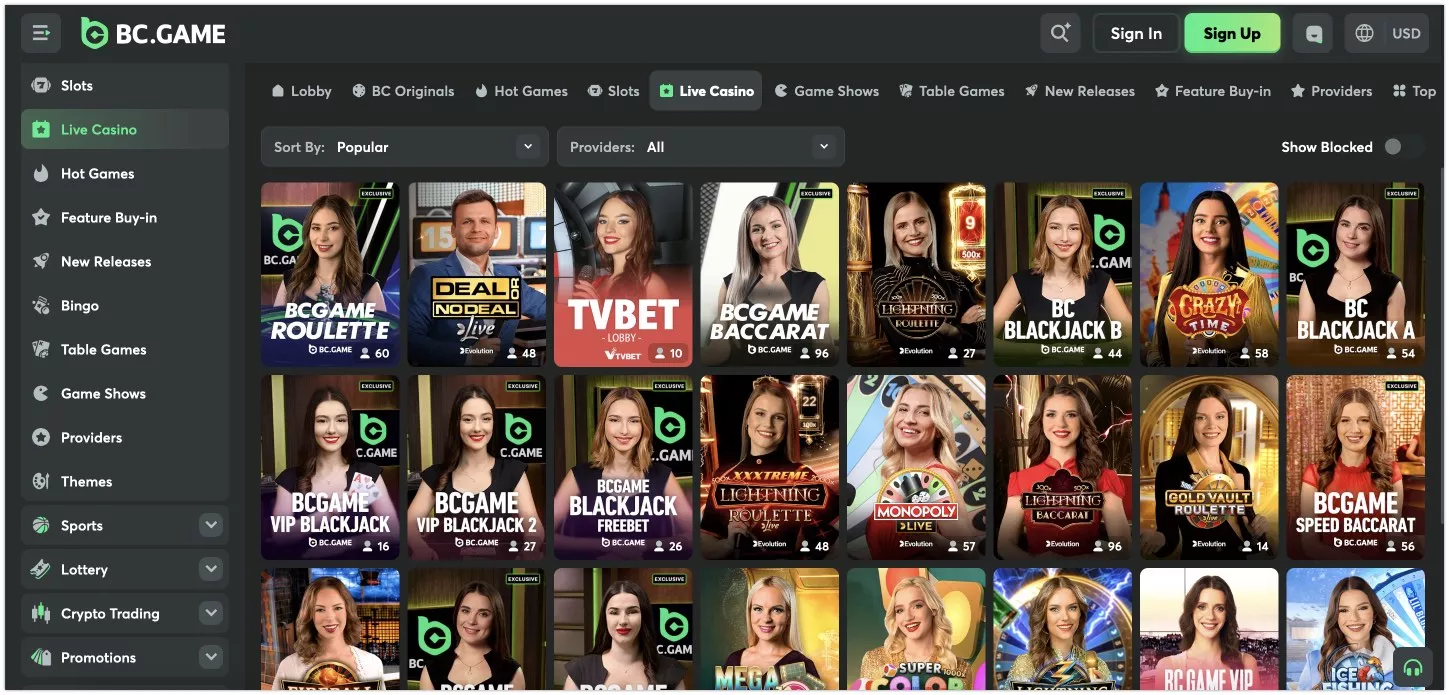Collapse the sidebar with the menu icon
Screen dimensions: 1449x695
41,33
